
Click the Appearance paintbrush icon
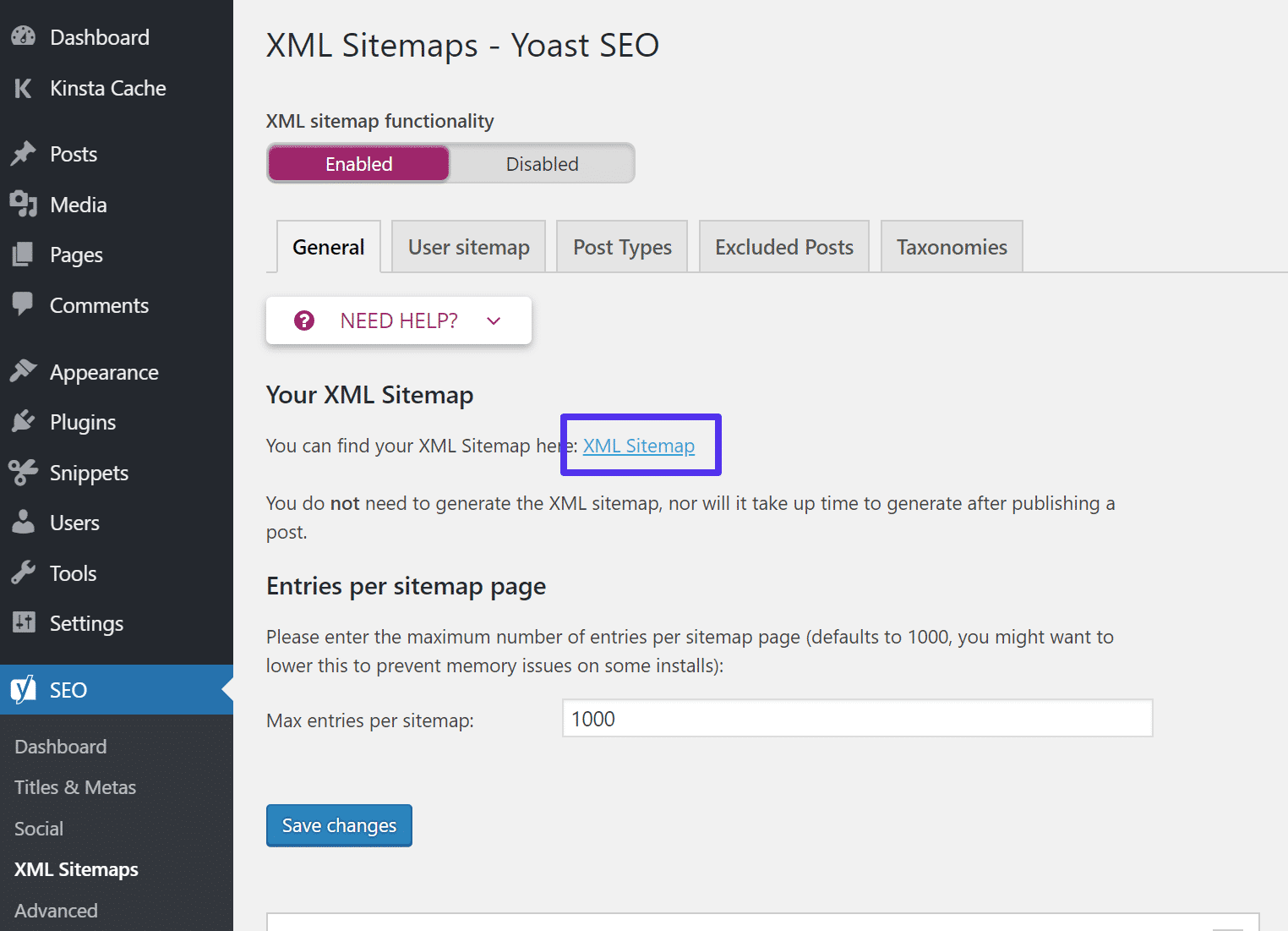[24, 371]
